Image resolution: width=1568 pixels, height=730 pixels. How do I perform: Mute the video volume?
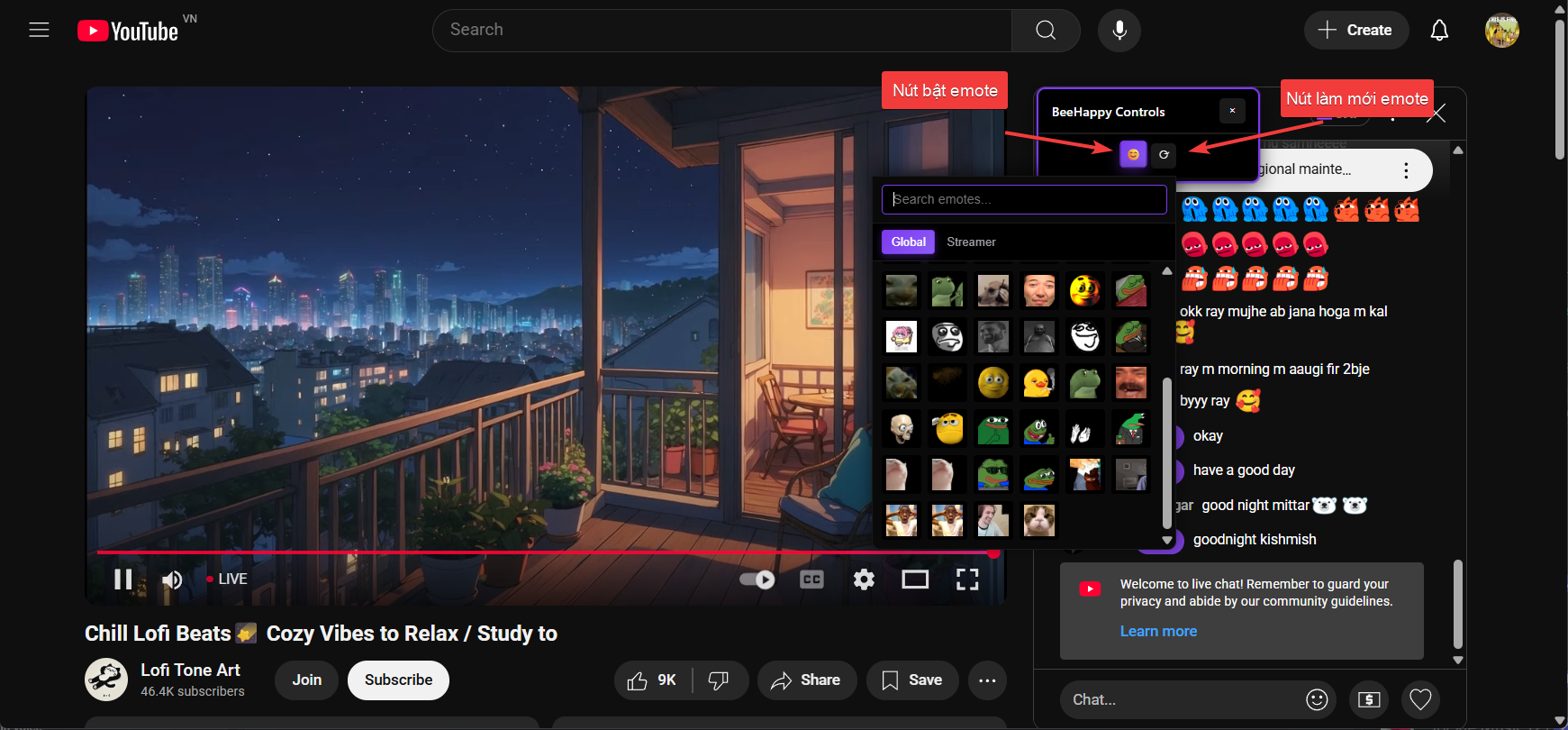pos(172,579)
